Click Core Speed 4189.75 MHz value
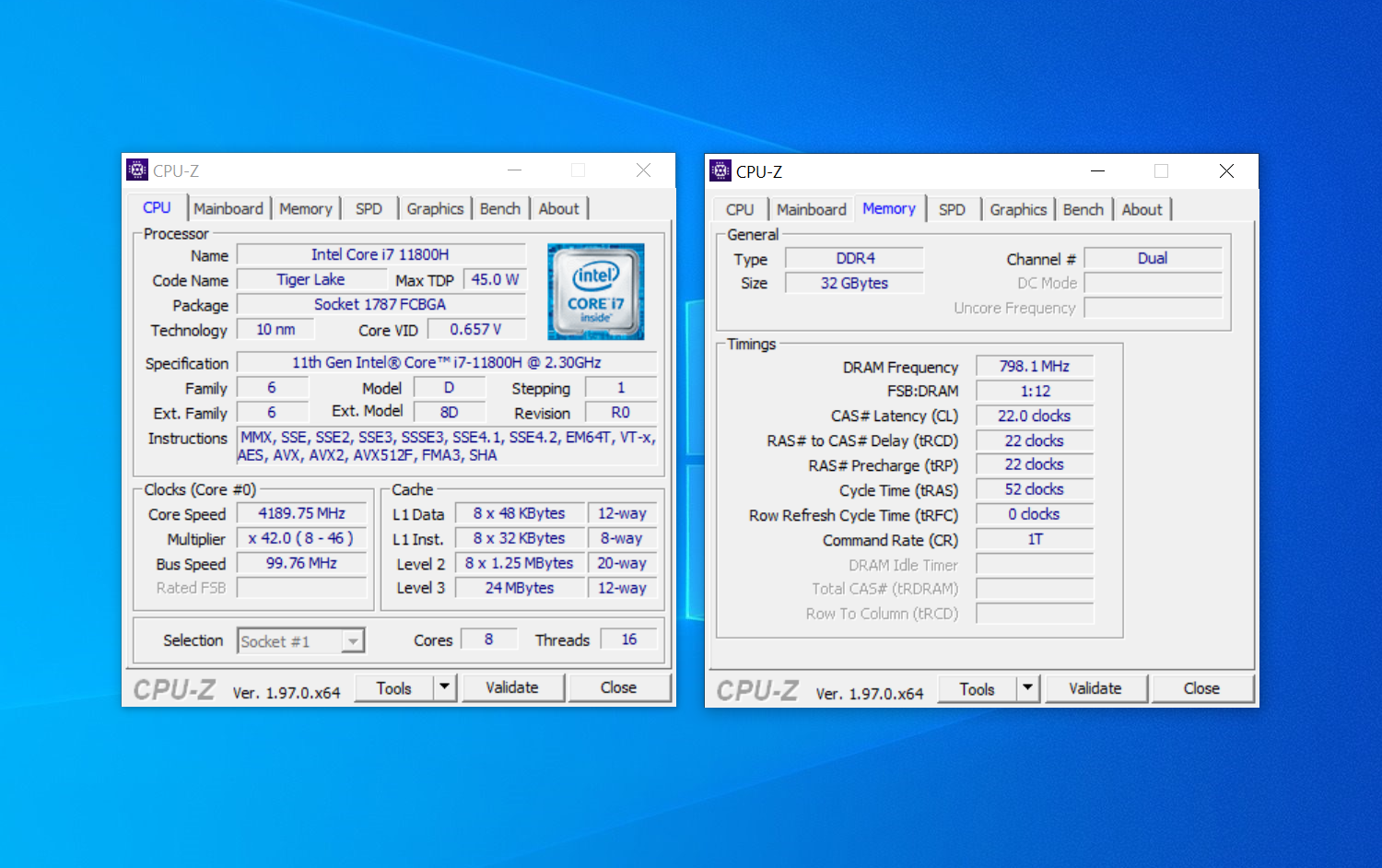 302,513
